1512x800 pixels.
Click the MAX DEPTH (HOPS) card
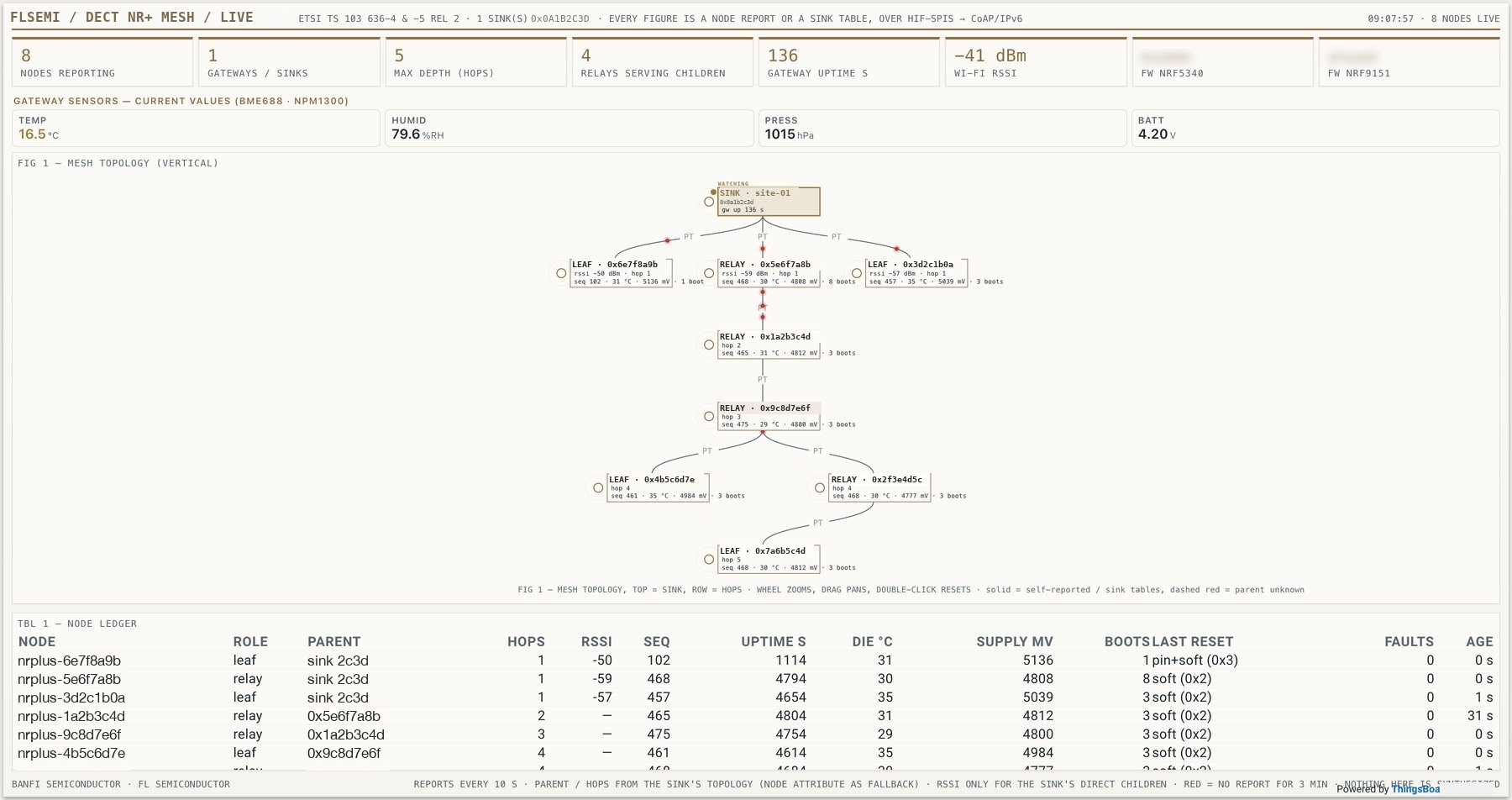pyautogui.click(x=475, y=61)
